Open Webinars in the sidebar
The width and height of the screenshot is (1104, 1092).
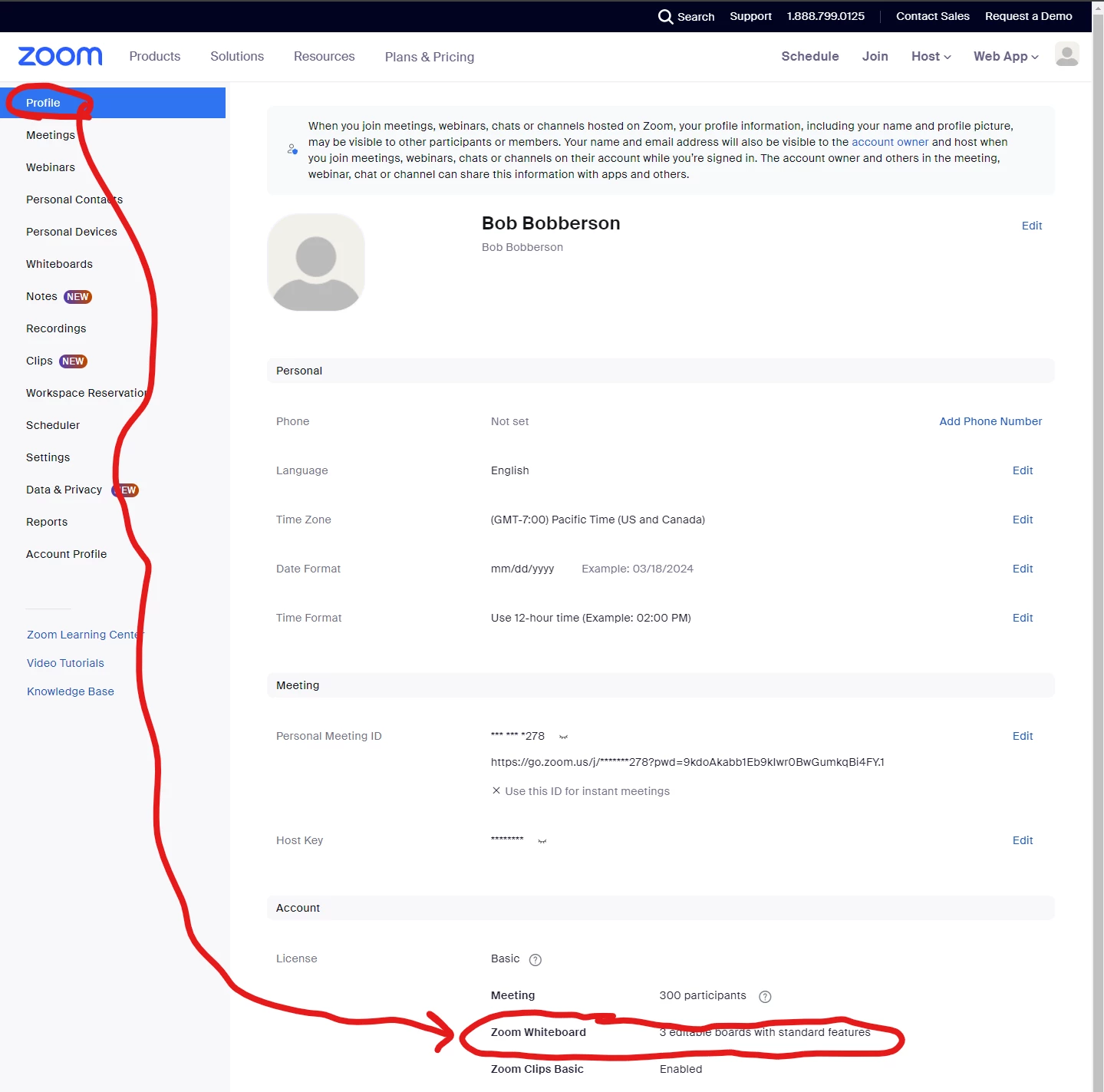tap(51, 167)
